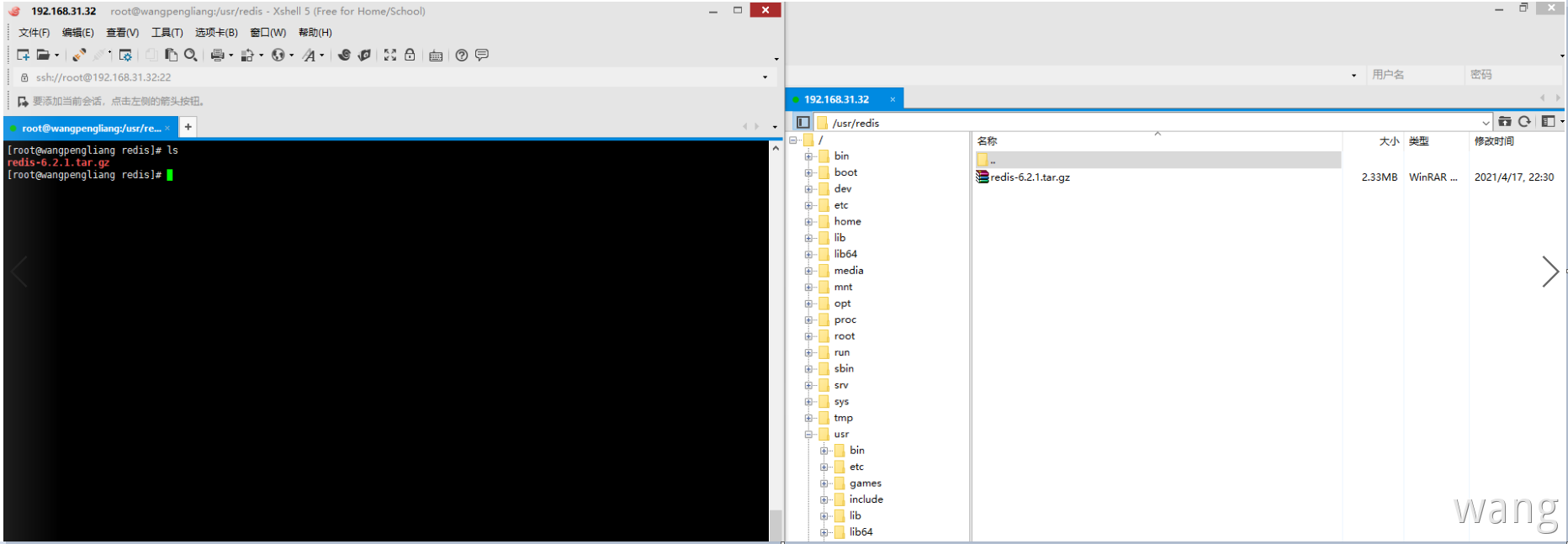
Task: Toggle the folder tree panel visibility
Action: tap(803, 122)
